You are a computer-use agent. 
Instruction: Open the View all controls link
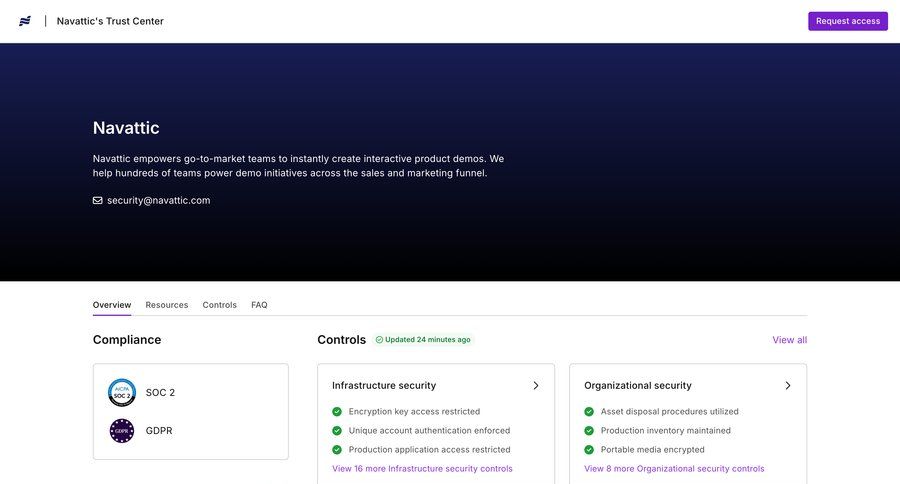click(790, 340)
